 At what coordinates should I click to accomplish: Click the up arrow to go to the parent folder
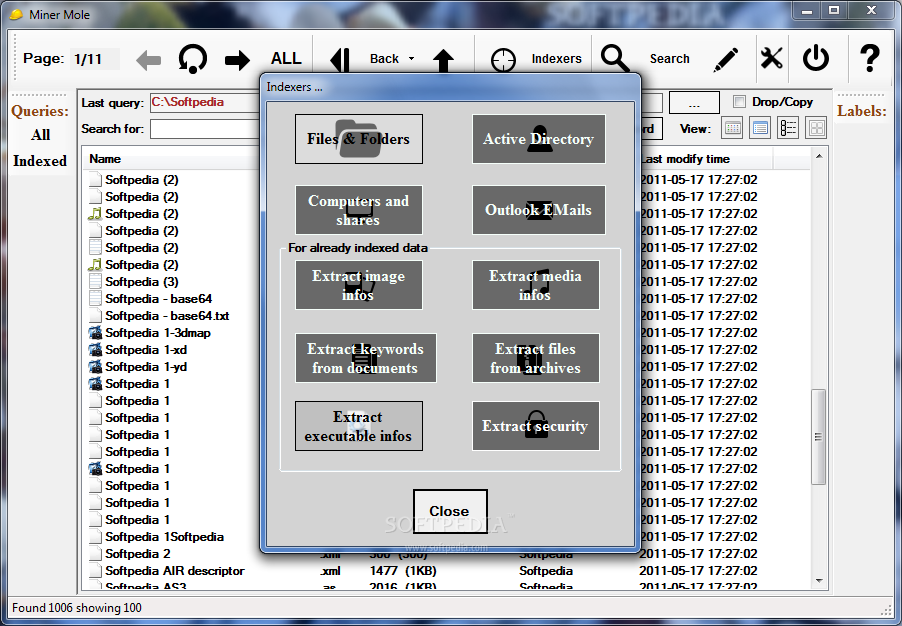(x=444, y=61)
